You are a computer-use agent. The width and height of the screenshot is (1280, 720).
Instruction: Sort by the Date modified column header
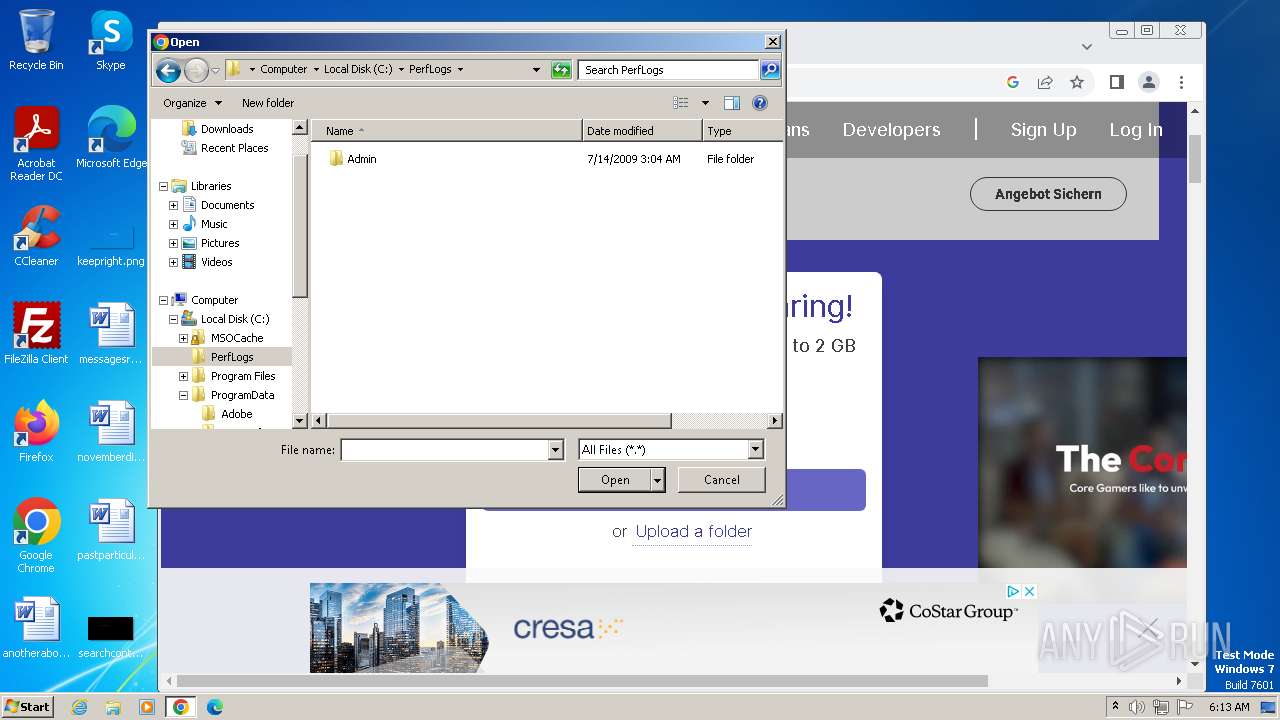(642, 131)
